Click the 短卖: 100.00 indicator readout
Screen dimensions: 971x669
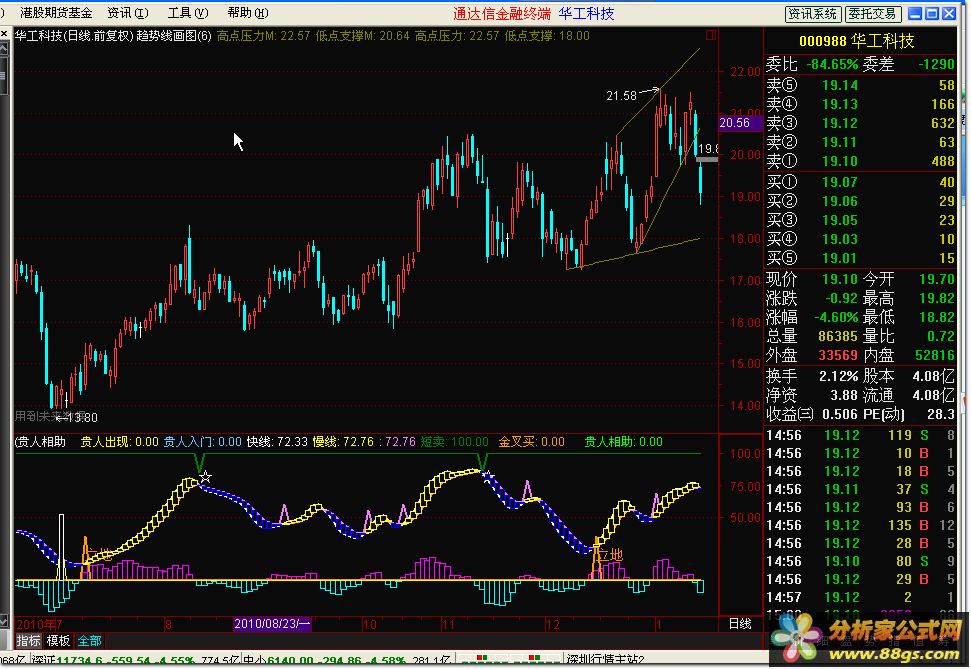click(455, 442)
